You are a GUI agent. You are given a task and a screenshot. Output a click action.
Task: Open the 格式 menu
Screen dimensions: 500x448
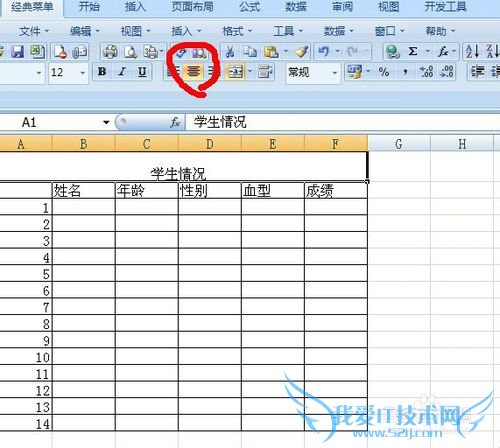(237, 31)
